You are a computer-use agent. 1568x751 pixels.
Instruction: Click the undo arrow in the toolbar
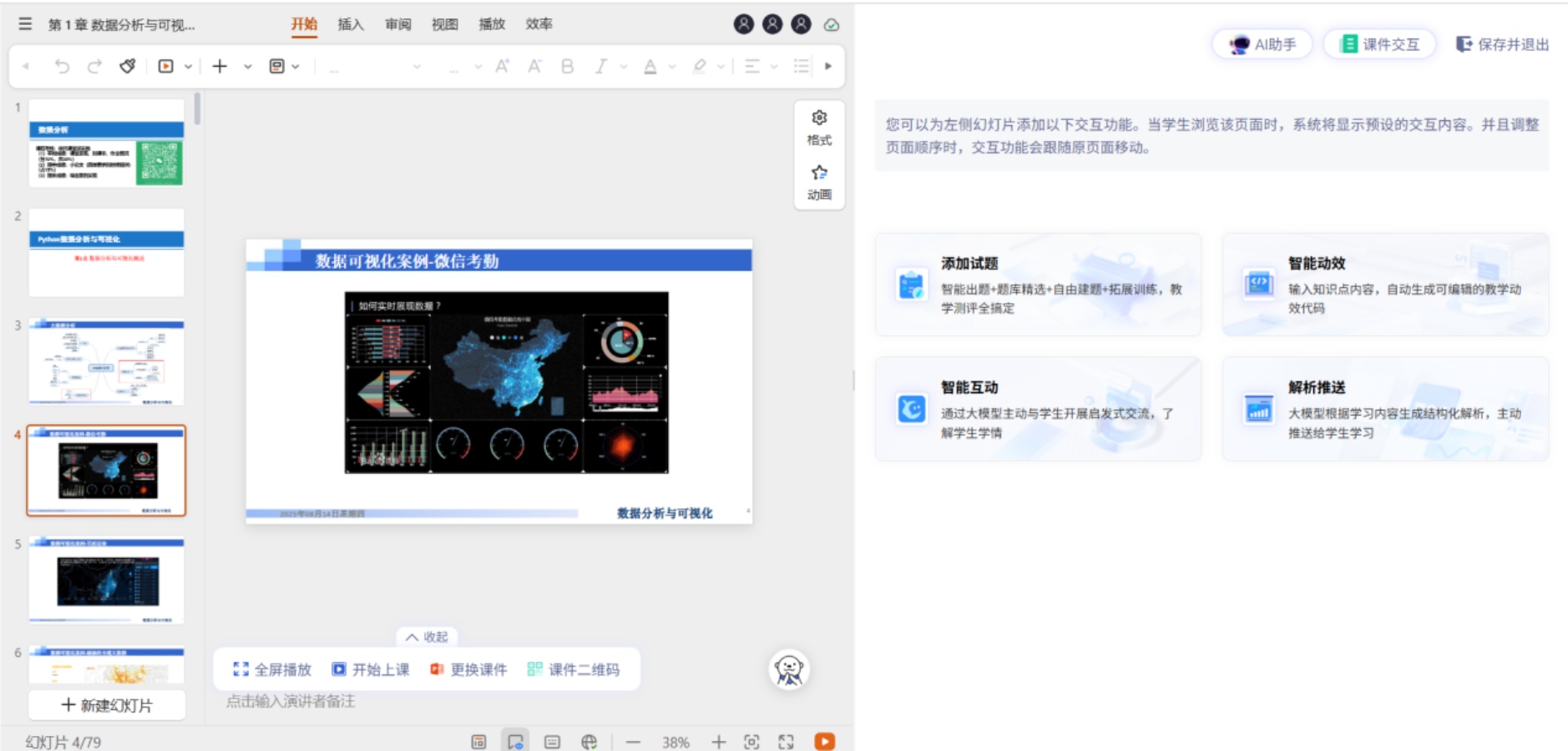tap(62, 66)
